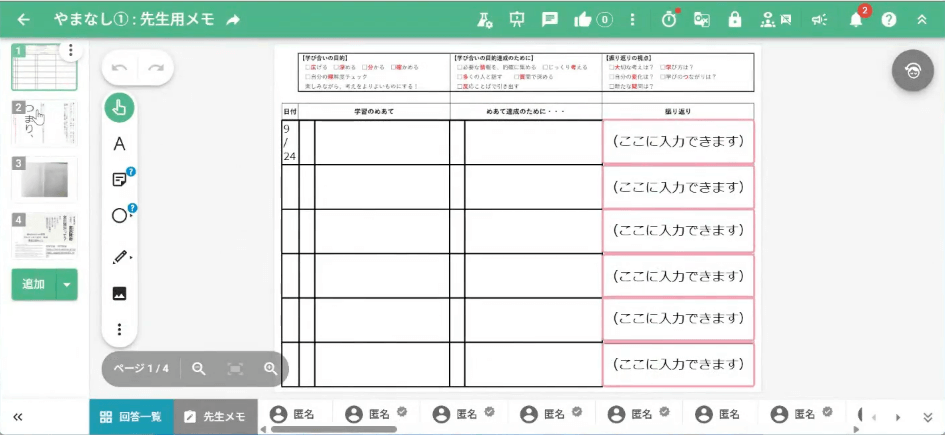Click the round teacher avatar button
The image size is (945, 435).
912,70
